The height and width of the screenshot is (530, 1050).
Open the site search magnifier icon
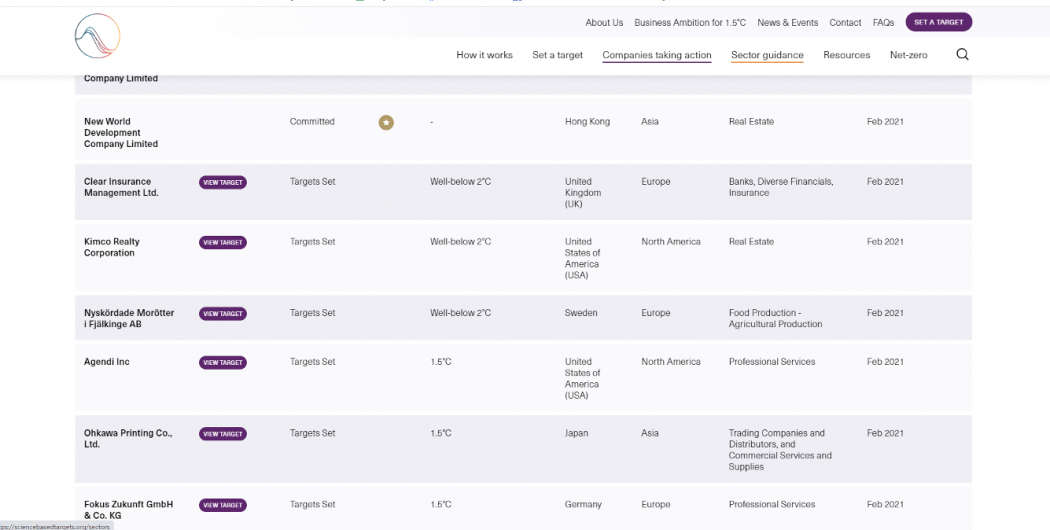[x=962, y=55]
